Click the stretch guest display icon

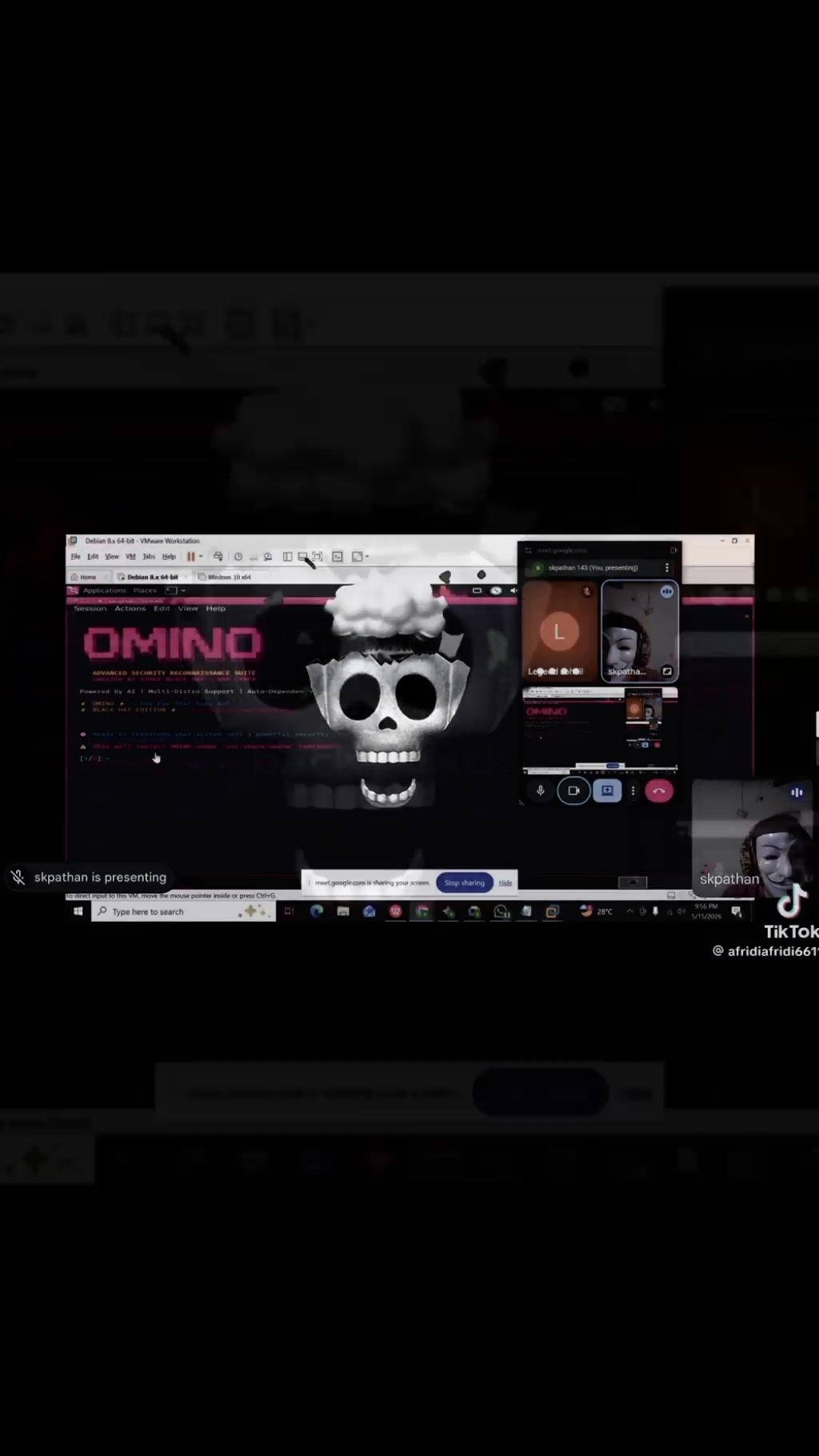[x=357, y=557]
